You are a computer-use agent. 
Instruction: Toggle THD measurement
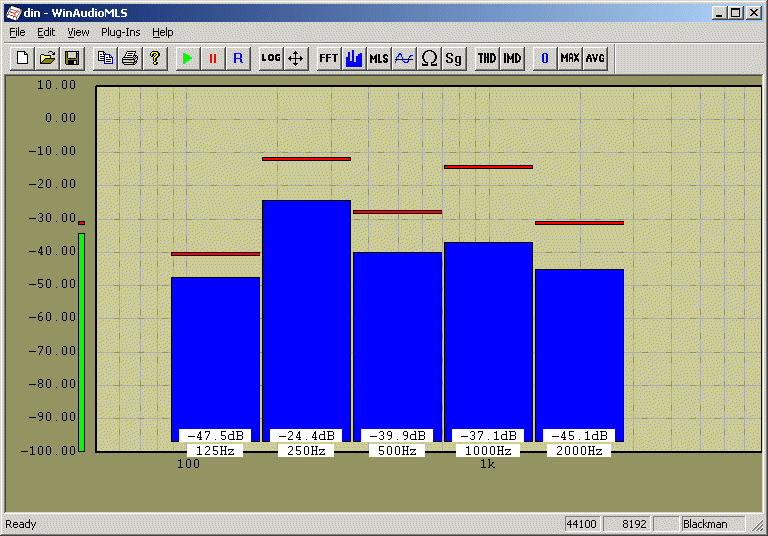pyautogui.click(x=486, y=58)
